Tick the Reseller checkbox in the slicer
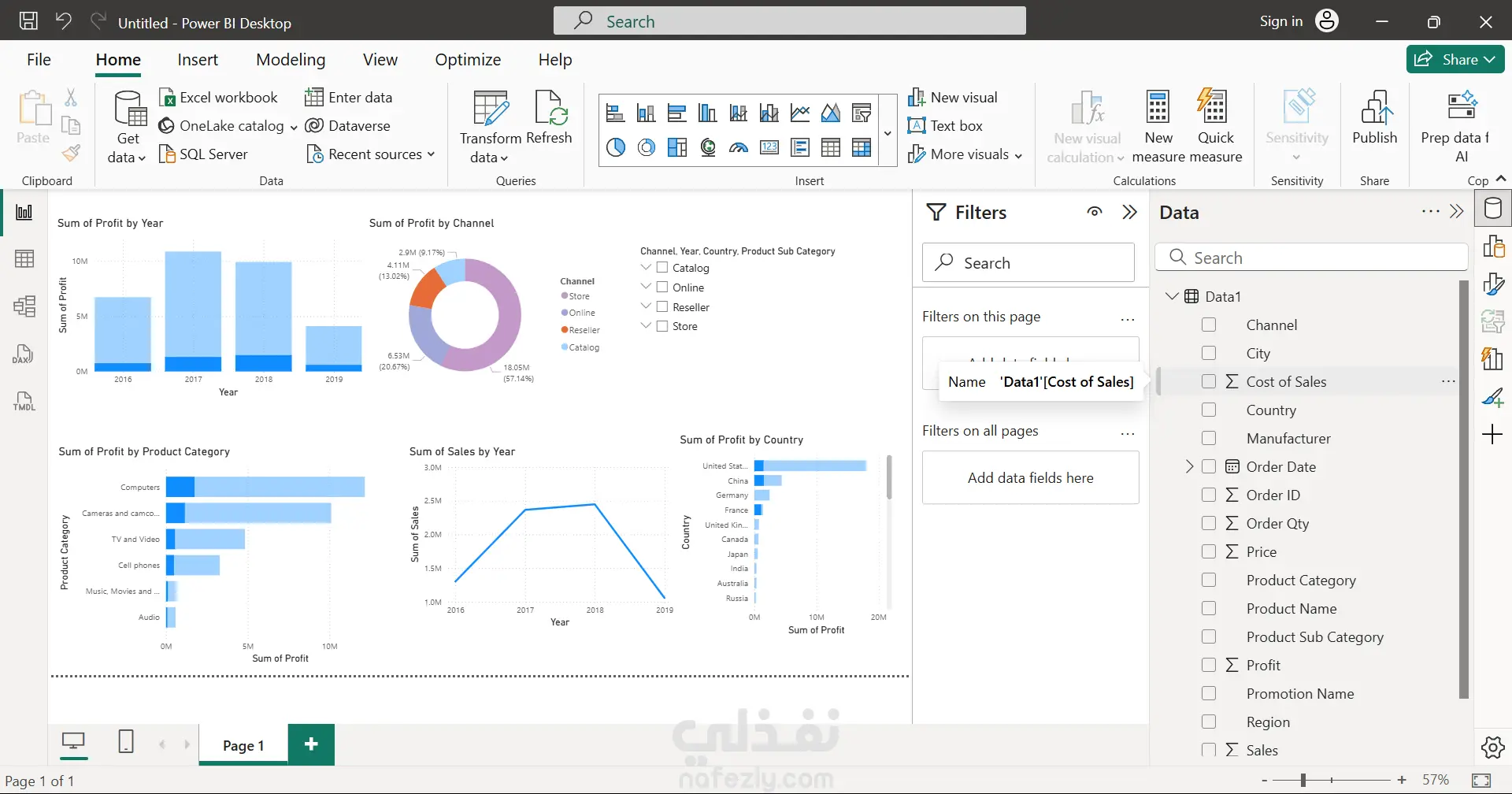 pyautogui.click(x=662, y=306)
